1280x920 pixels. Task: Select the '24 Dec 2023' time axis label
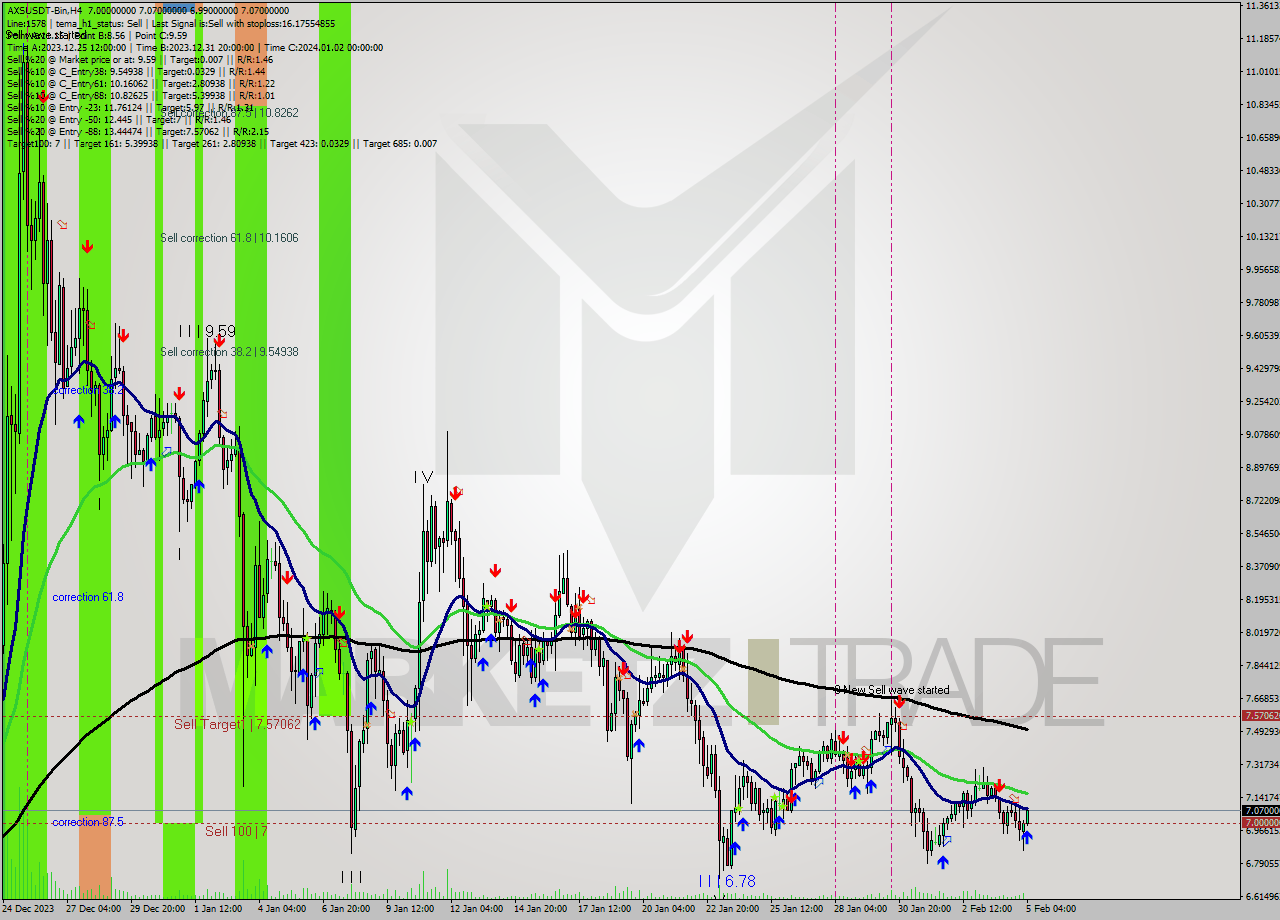pos(28,909)
